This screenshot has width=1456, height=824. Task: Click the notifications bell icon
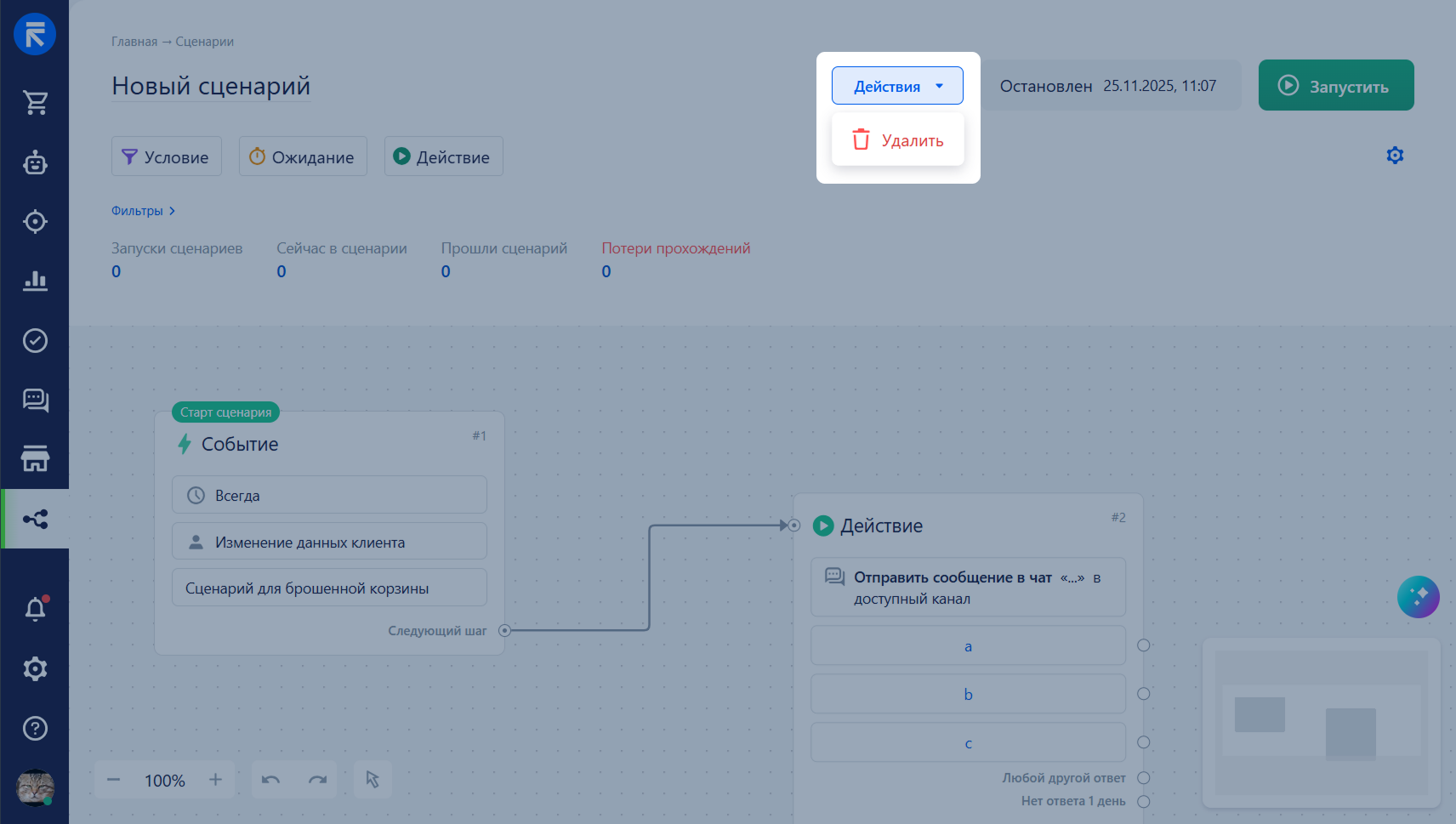point(35,609)
